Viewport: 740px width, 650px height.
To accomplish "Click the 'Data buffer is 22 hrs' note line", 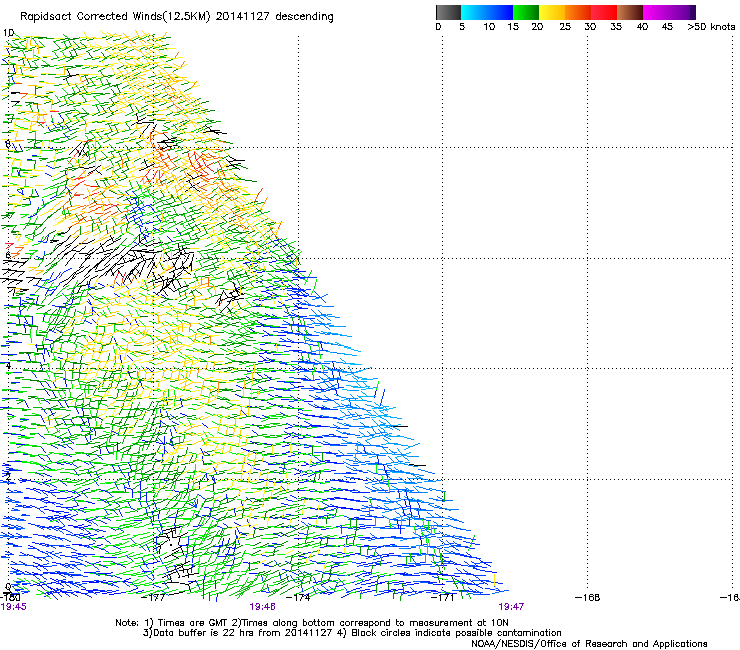I will [x=352, y=633].
